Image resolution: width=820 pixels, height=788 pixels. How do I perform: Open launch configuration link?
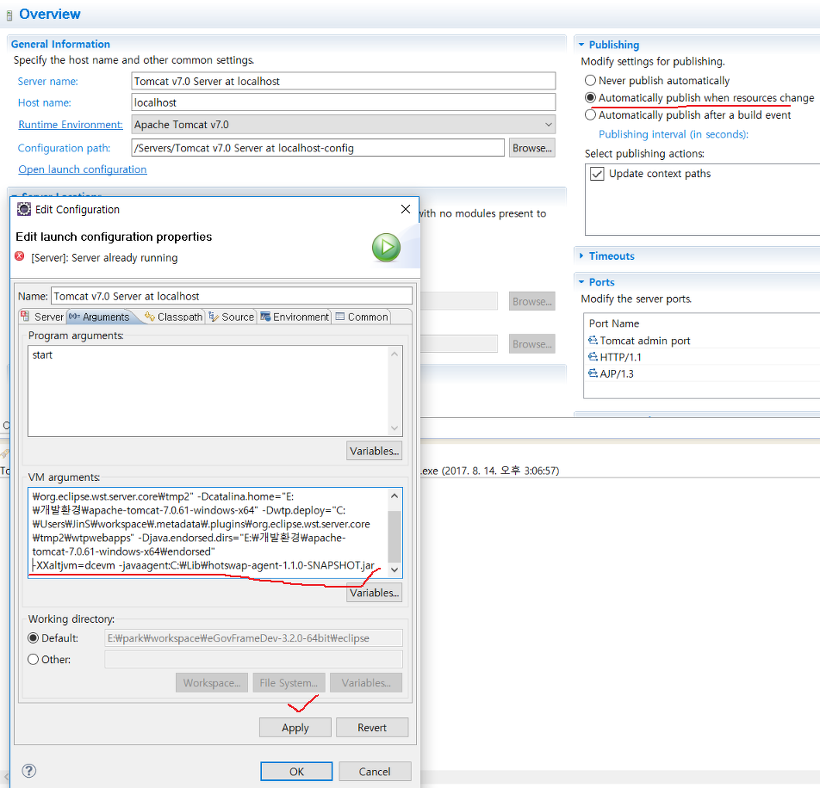point(83,169)
